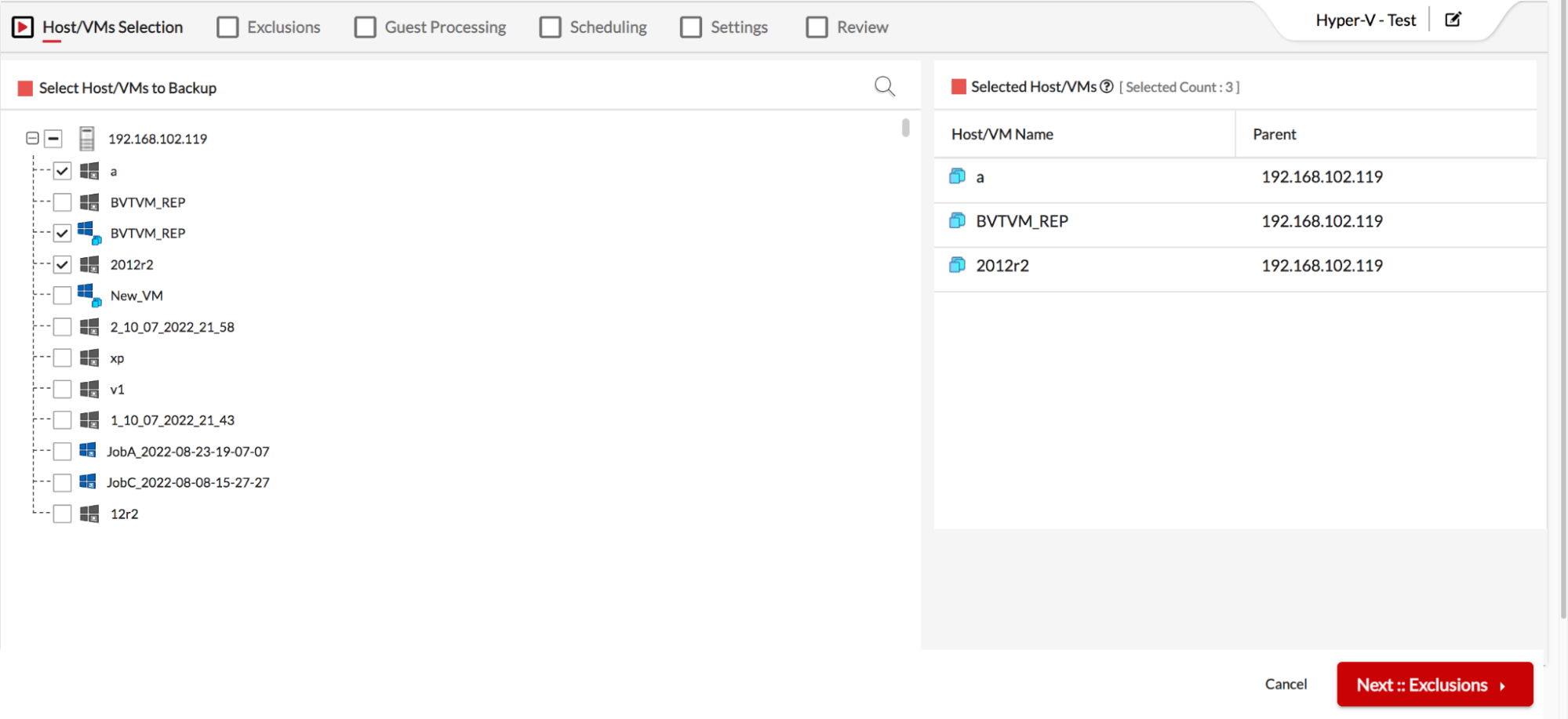
Task: Uncheck the checked BVTVM_REP checkbox
Action: click(x=62, y=233)
